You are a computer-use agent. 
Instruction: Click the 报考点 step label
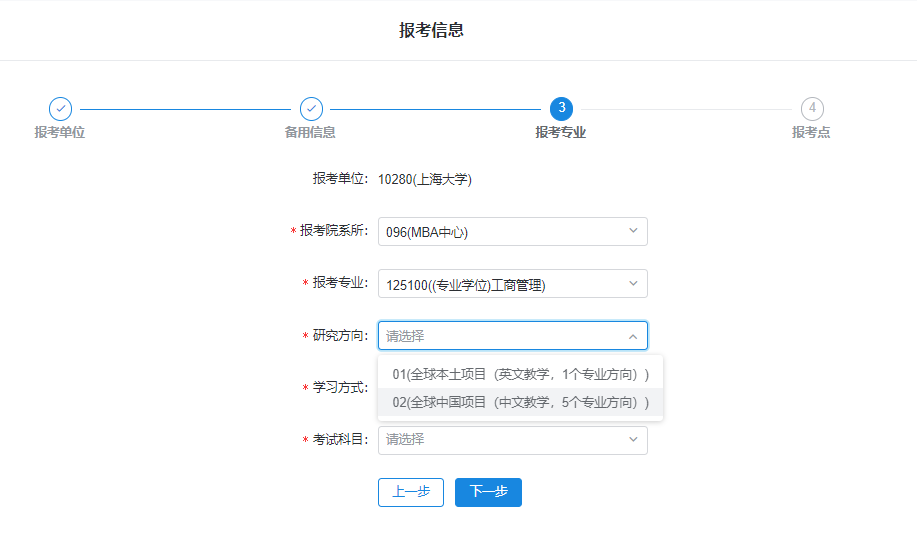(811, 133)
